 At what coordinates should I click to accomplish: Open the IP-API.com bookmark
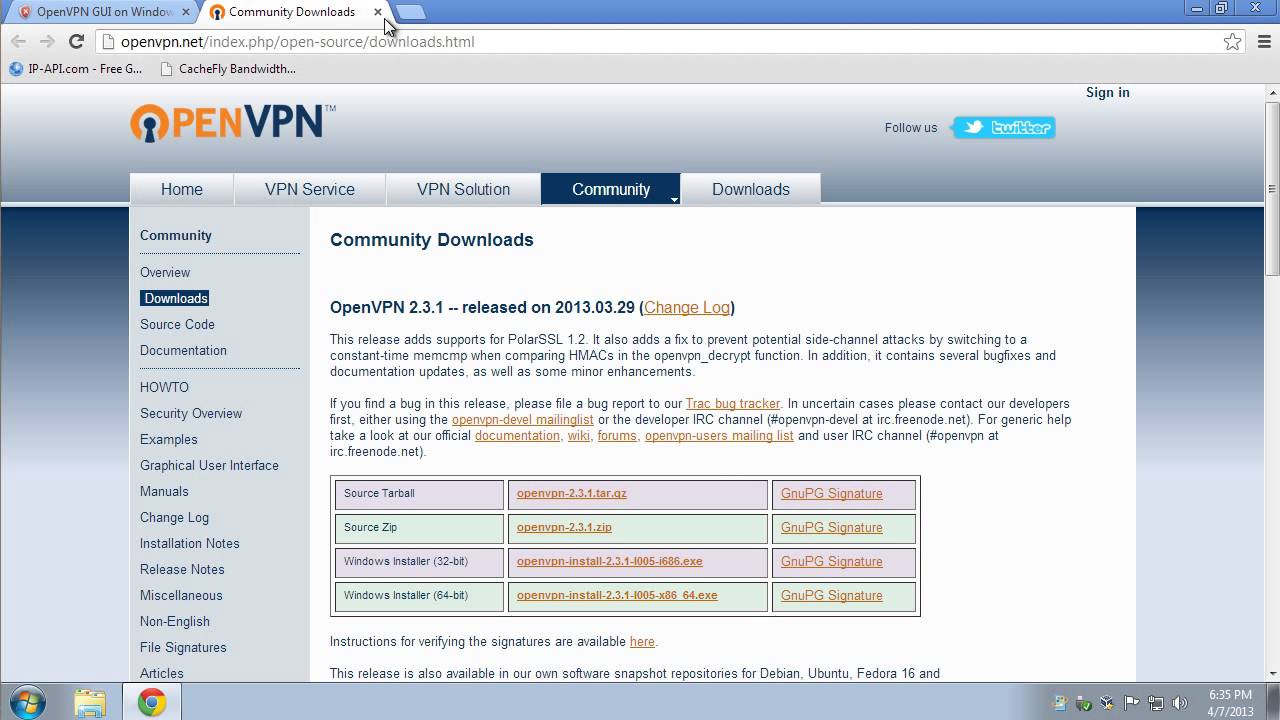pyautogui.click(x=76, y=69)
